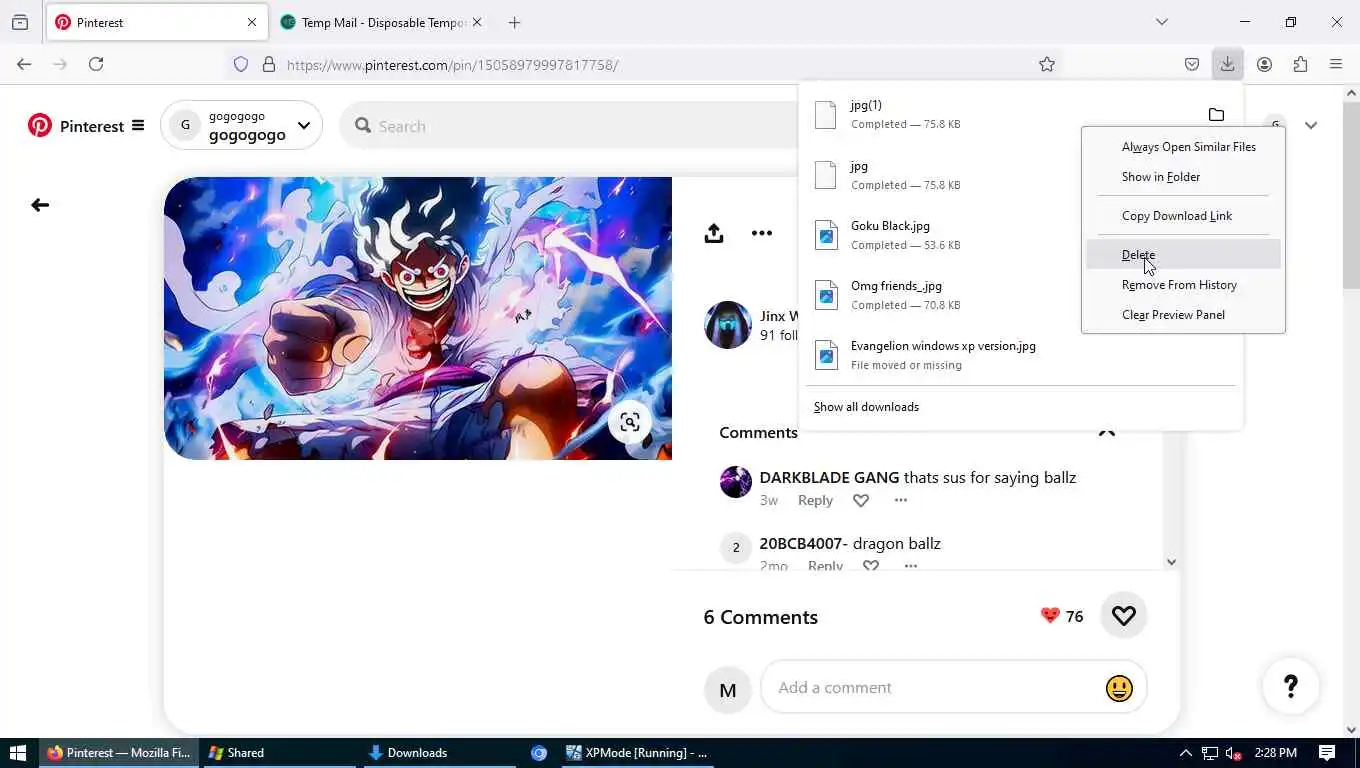Bookmark this page with star icon
The image size is (1360, 768).
click(x=1047, y=64)
